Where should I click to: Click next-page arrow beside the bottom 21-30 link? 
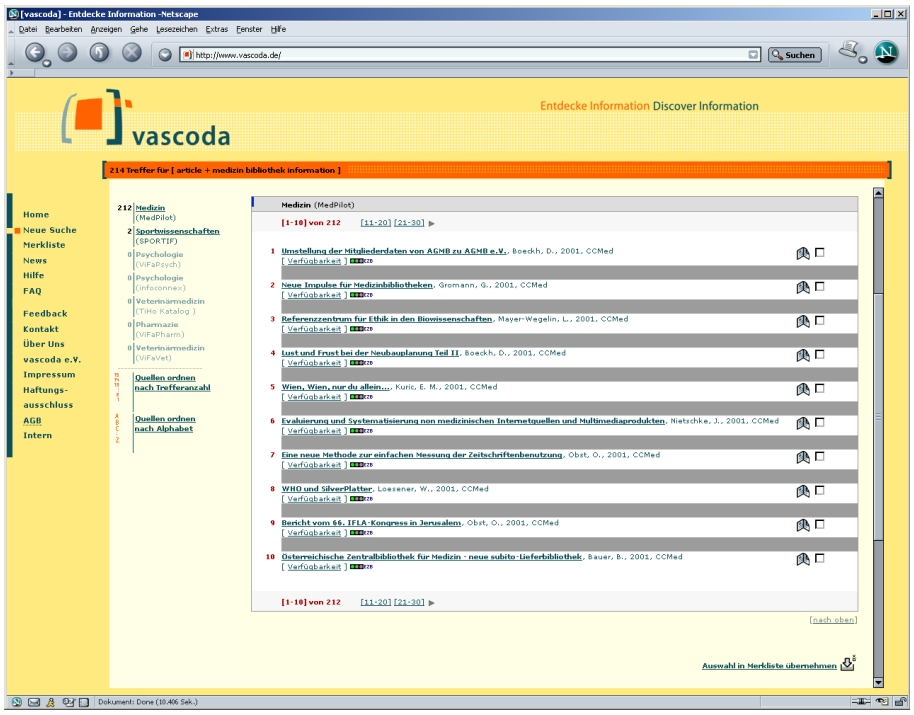(431, 603)
